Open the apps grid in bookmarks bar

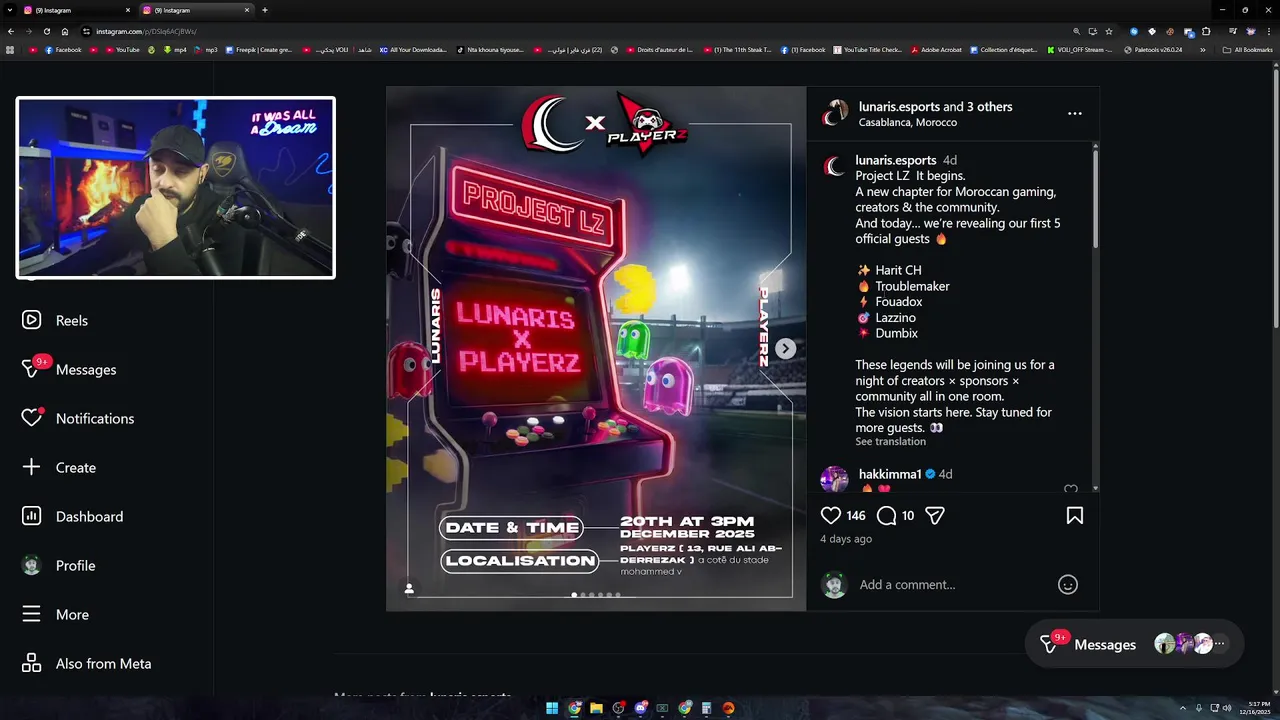(10, 49)
